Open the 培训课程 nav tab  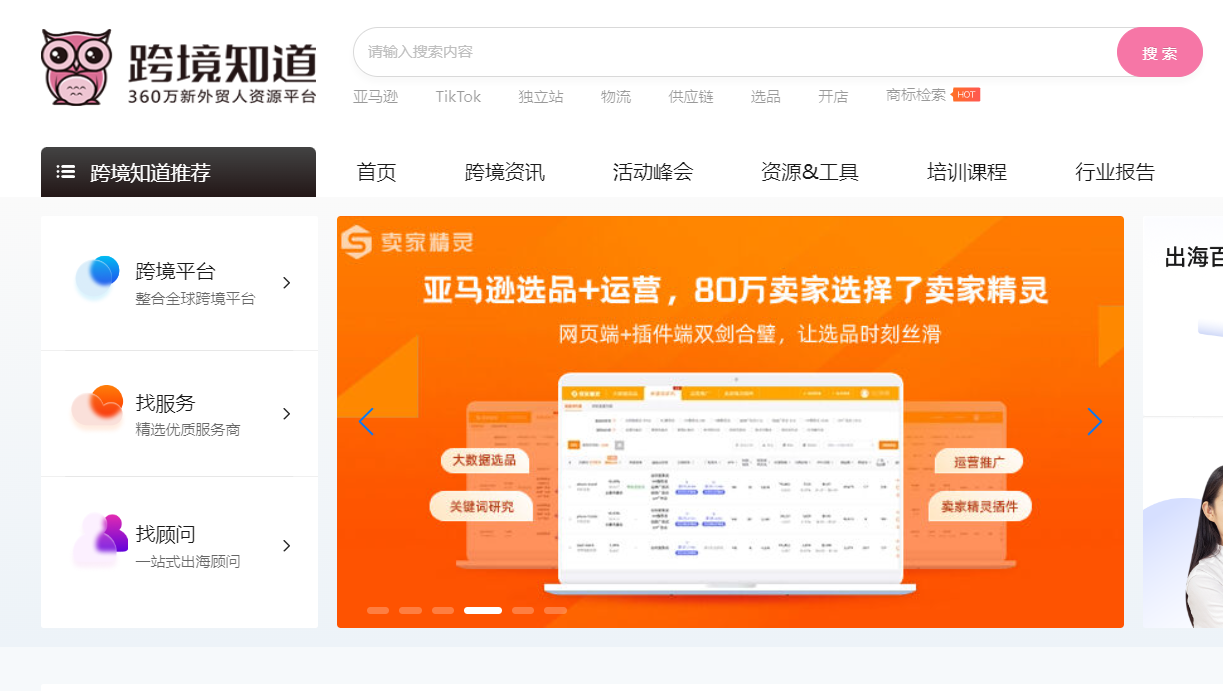coord(967,172)
